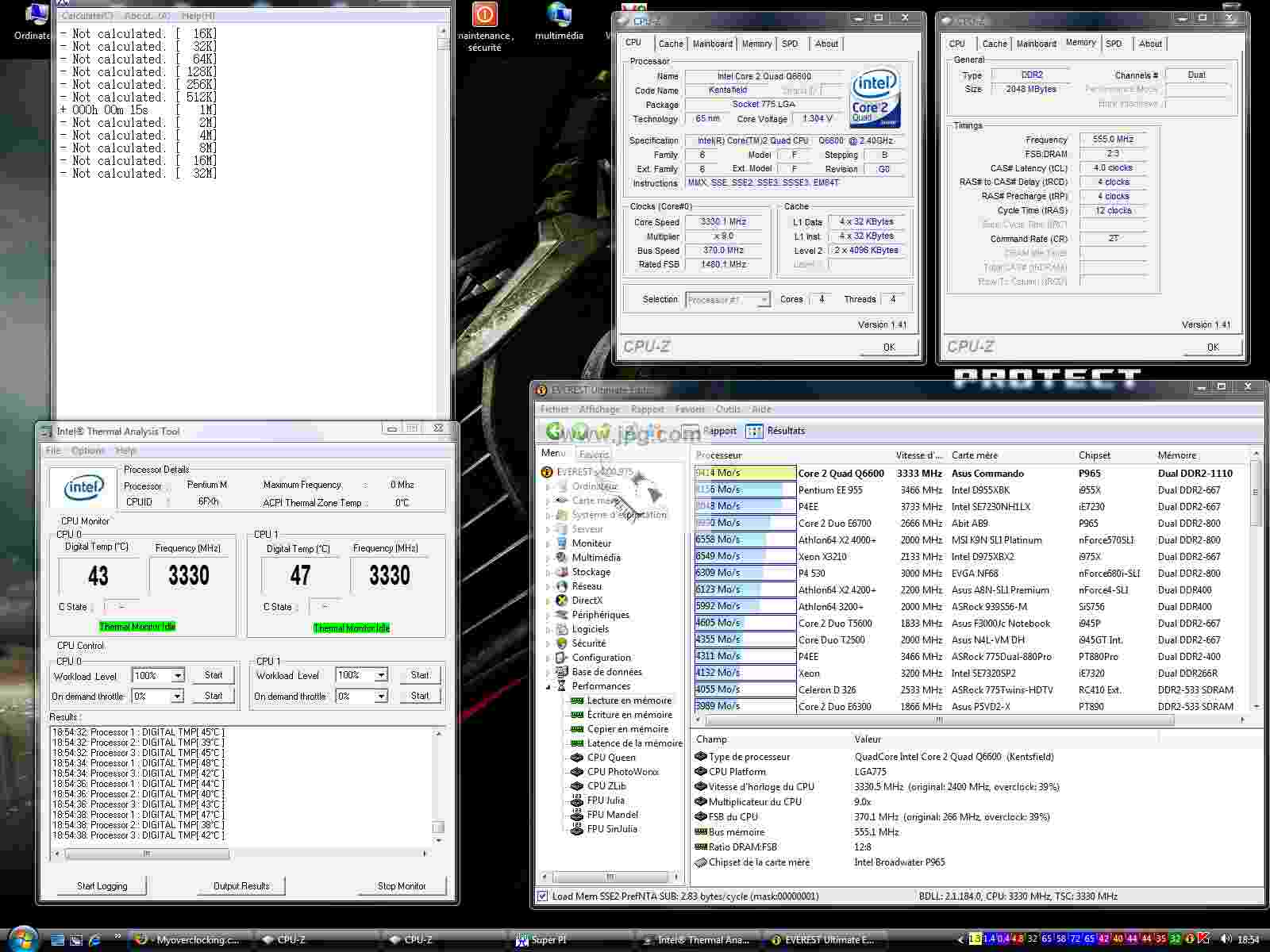Select the Réseau node in EVEREST tree
1270x952 pixels.
click(x=587, y=586)
